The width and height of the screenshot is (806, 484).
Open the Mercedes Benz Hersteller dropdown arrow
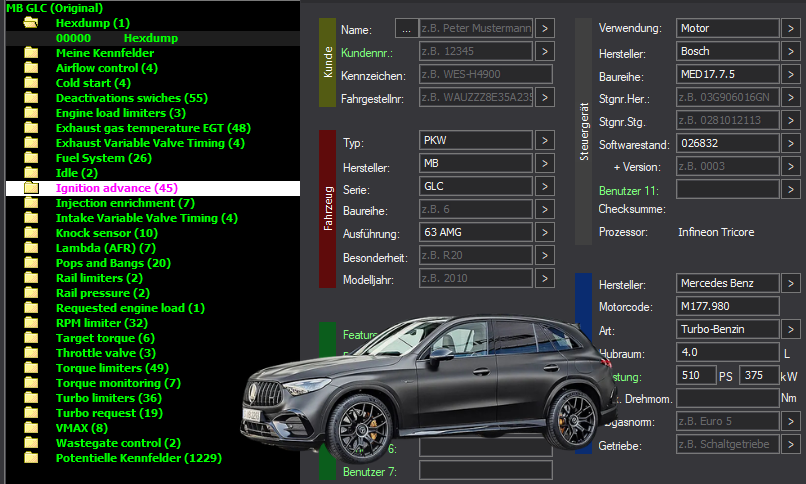tap(791, 283)
